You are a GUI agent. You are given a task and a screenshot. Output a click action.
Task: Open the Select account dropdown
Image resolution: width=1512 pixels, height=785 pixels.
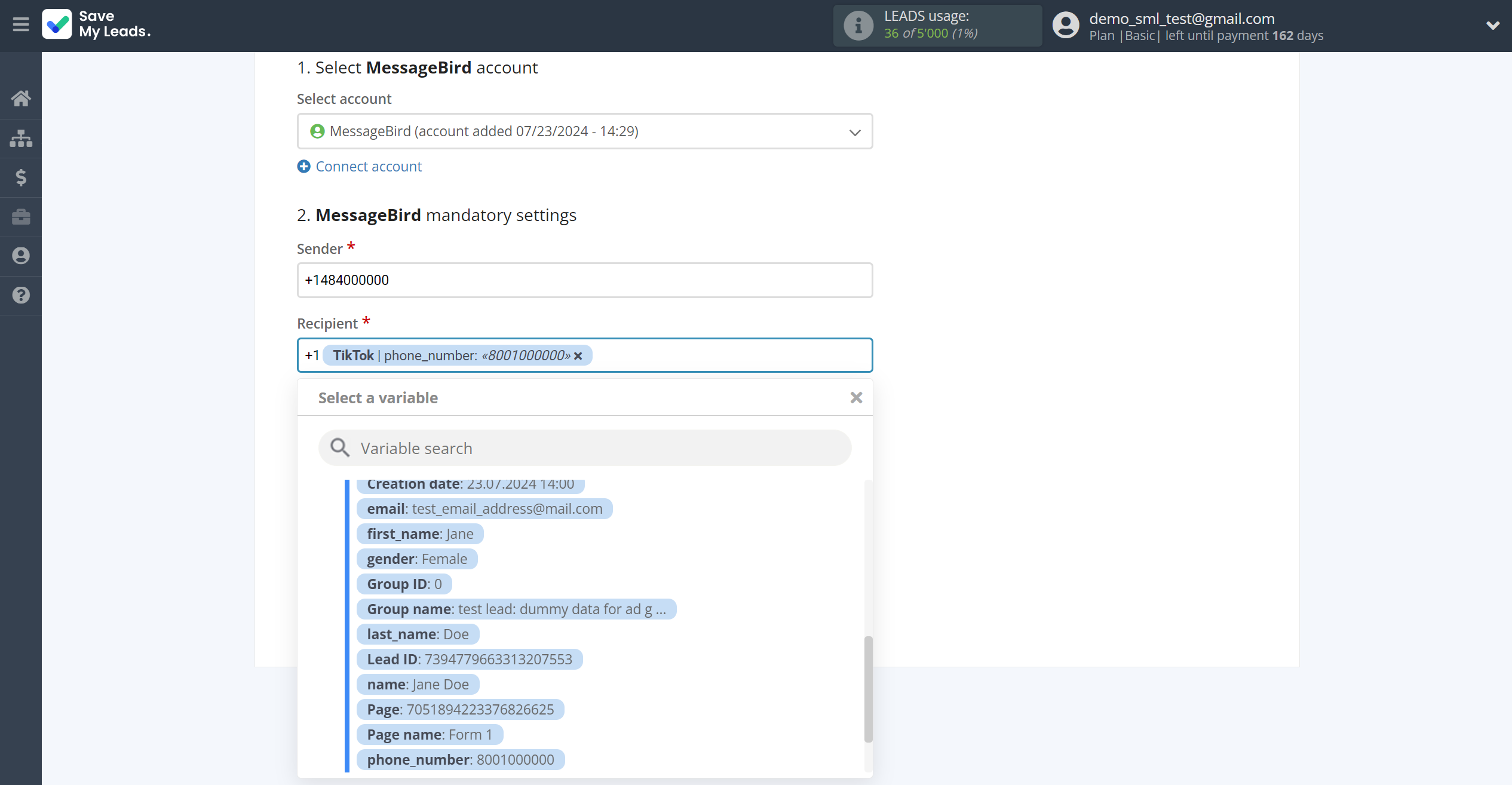(585, 131)
